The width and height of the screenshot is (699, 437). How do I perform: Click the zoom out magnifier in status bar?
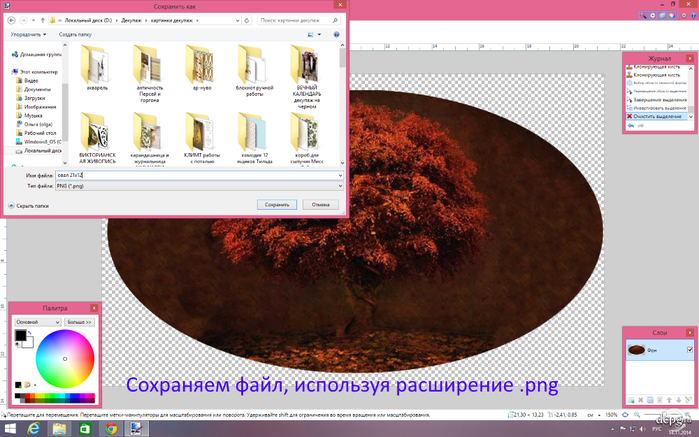[637, 415]
